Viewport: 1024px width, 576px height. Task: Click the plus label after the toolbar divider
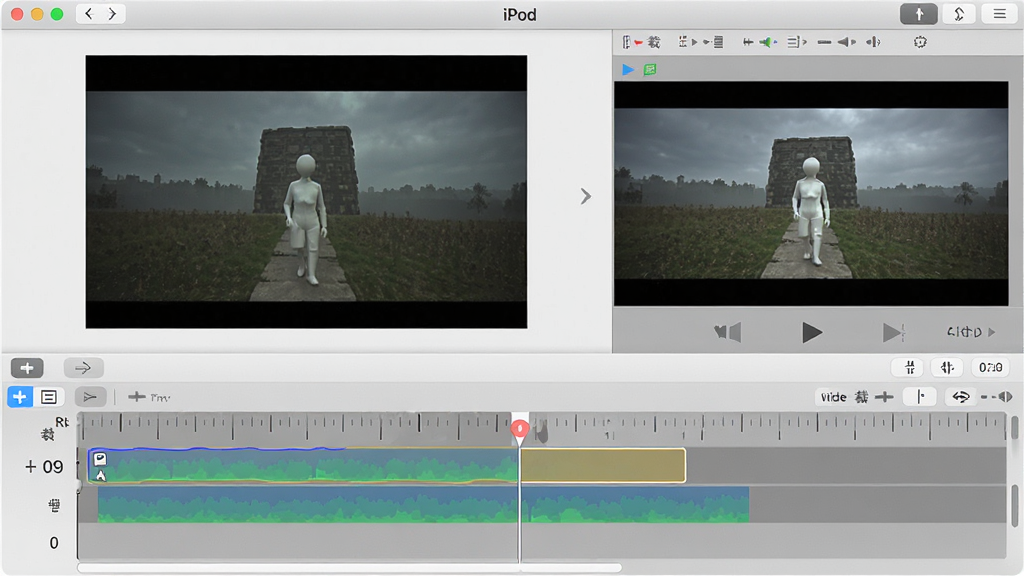(x=149, y=397)
